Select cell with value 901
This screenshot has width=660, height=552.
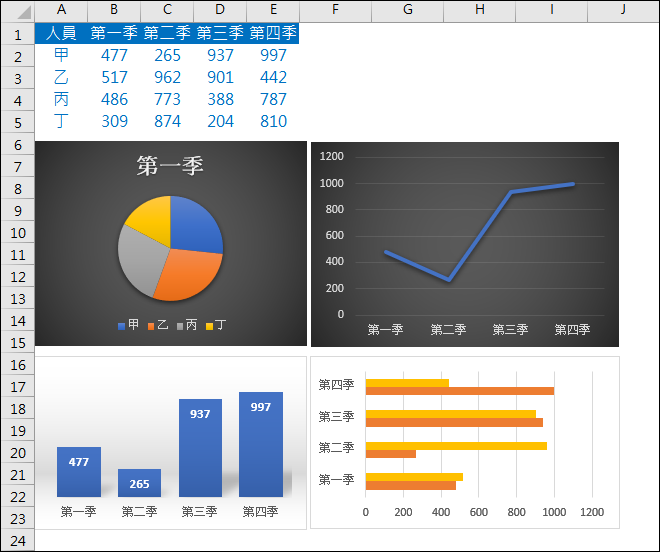click(x=220, y=77)
